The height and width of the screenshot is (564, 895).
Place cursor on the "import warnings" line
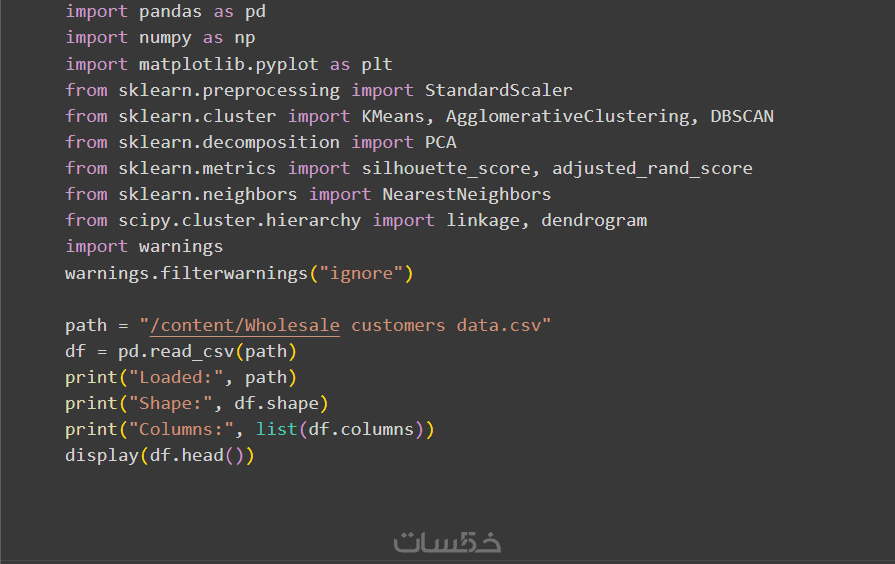144,246
